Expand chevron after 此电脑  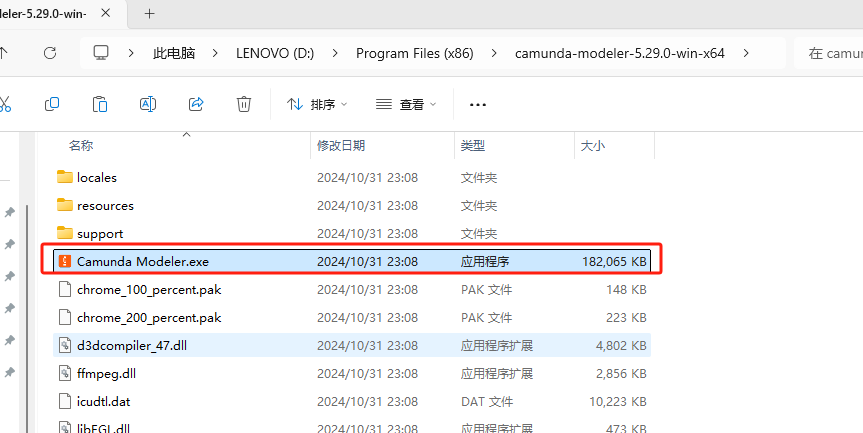[215, 53]
